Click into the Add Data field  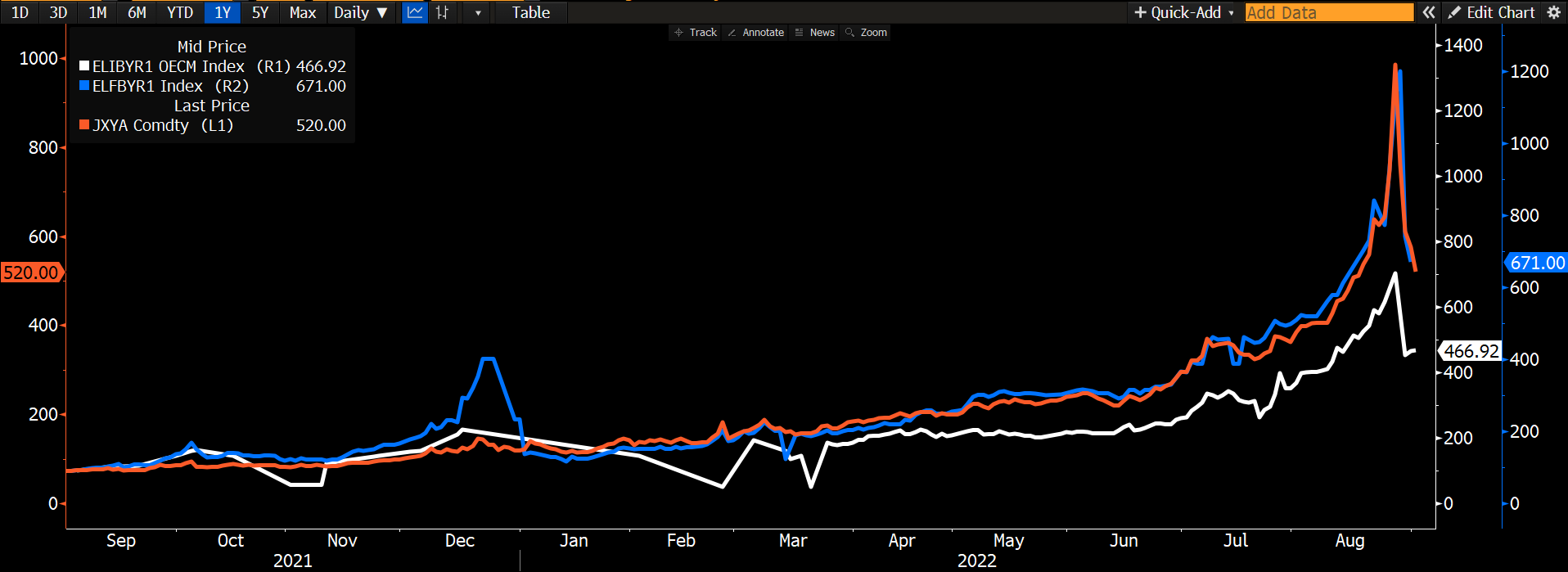tap(1328, 12)
